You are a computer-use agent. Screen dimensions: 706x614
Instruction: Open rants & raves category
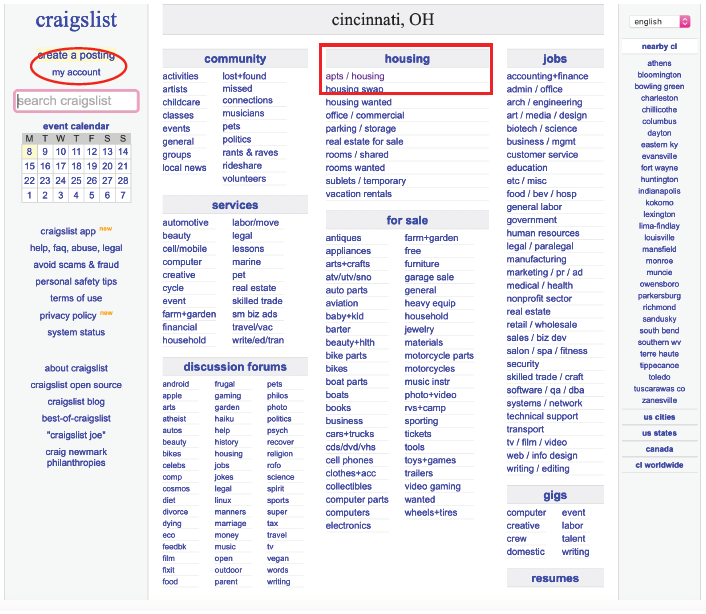(250, 153)
